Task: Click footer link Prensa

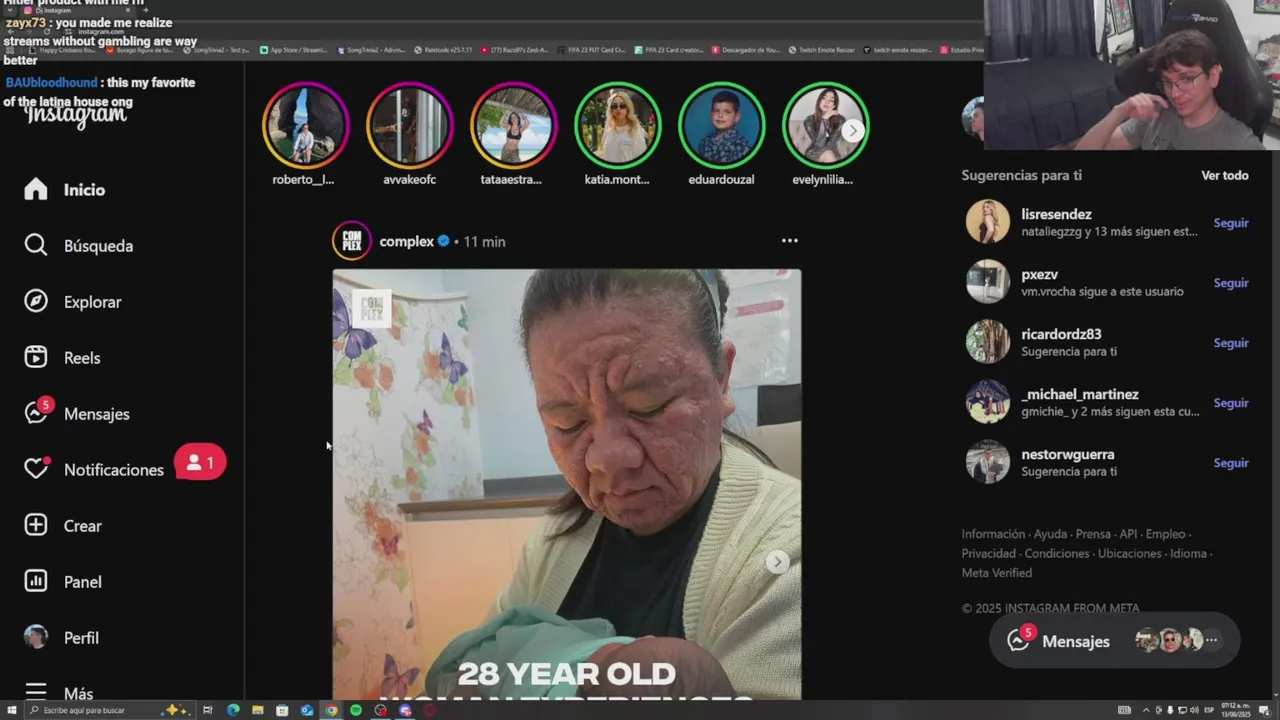Action: pyautogui.click(x=1093, y=534)
